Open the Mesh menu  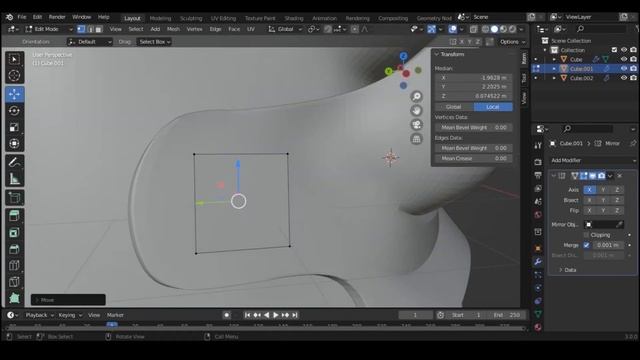tap(173, 29)
